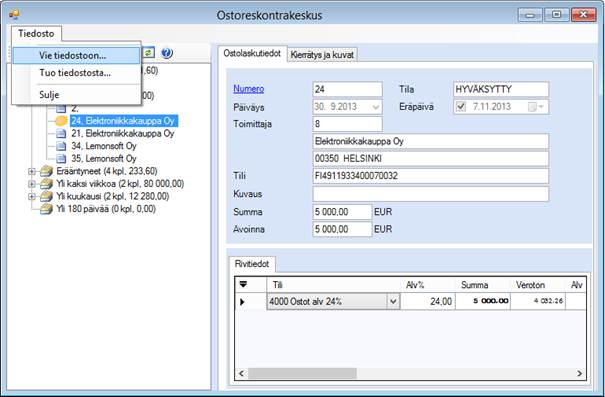Click the grid horizontal scrollbar thumb

coord(302,373)
